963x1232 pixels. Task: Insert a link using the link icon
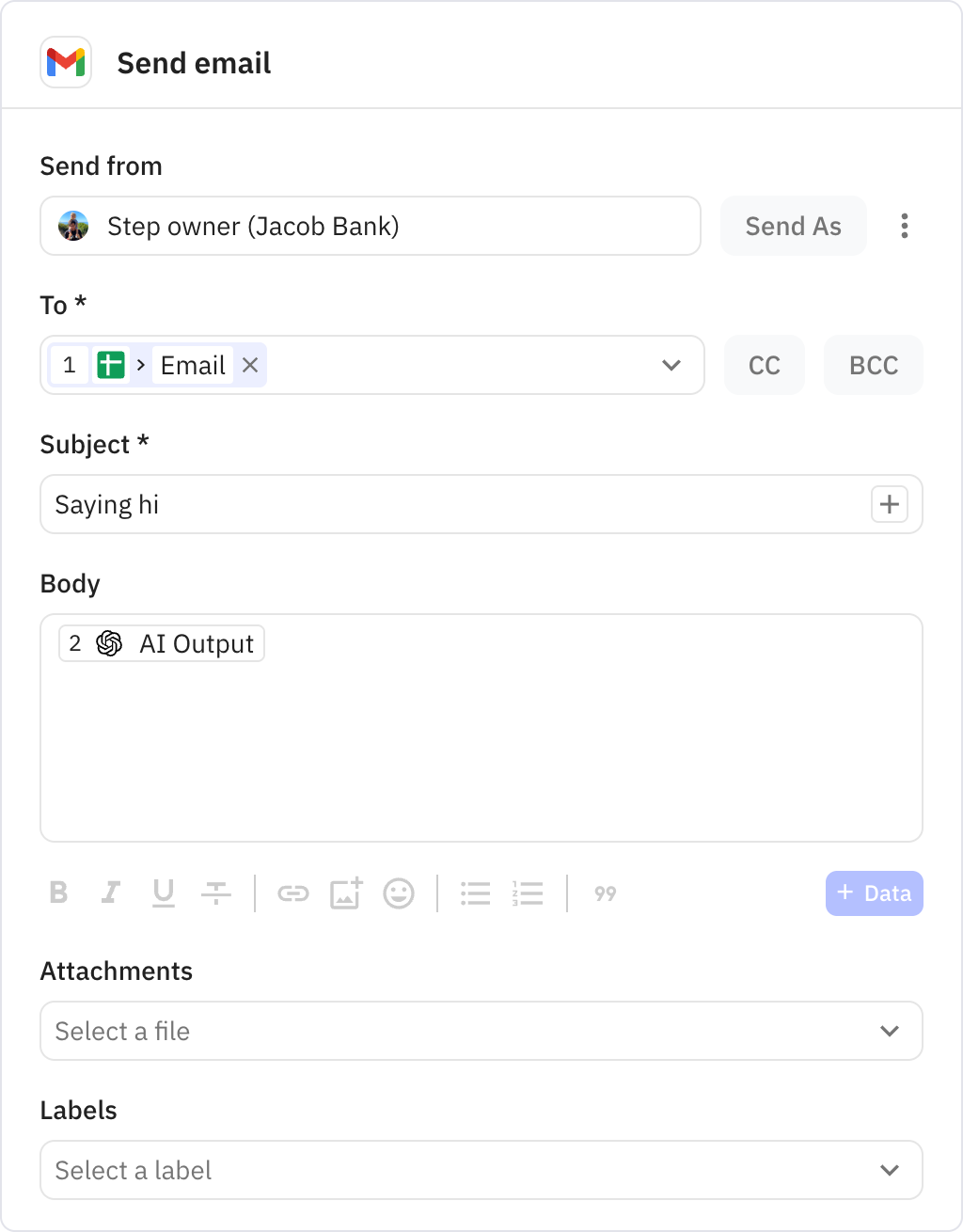point(293,893)
